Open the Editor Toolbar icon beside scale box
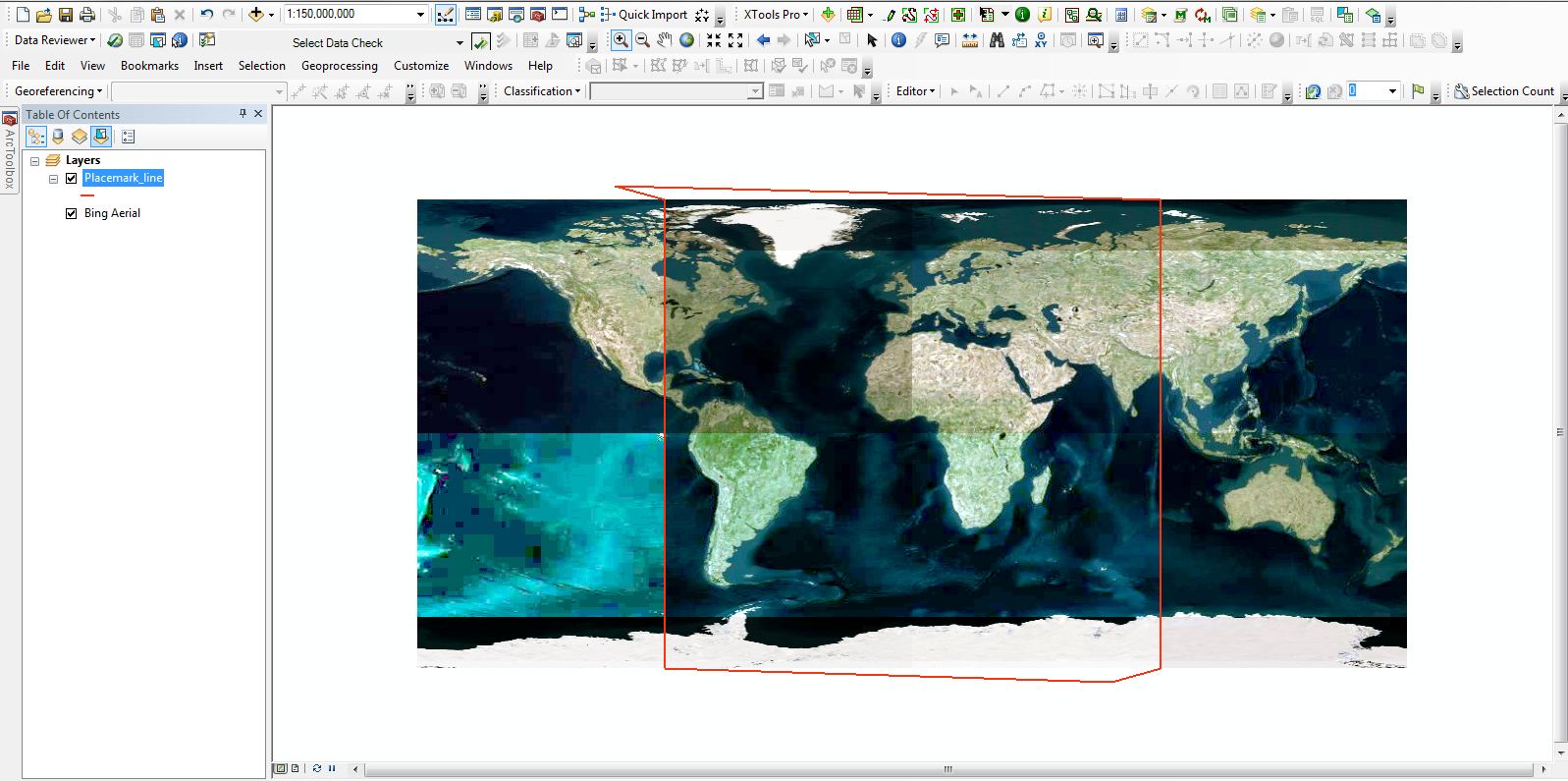This screenshot has width=1568, height=781. coord(446,15)
